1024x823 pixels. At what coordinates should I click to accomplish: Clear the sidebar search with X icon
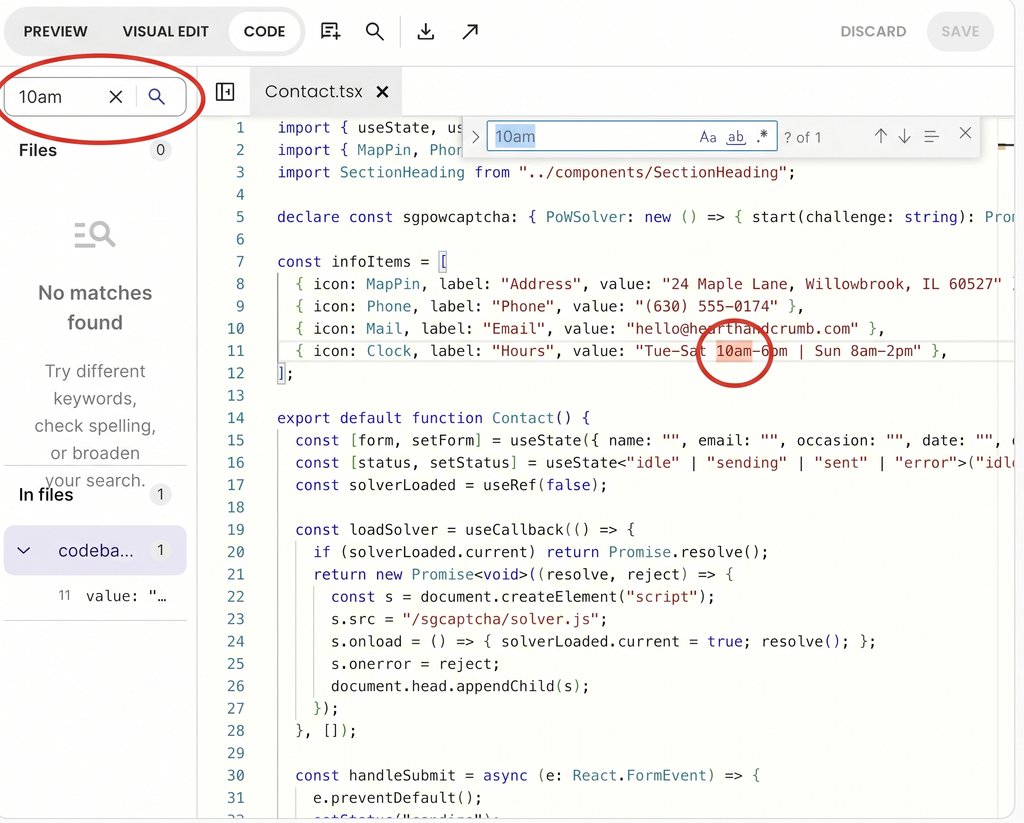pyautogui.click(x=116, y=97)
